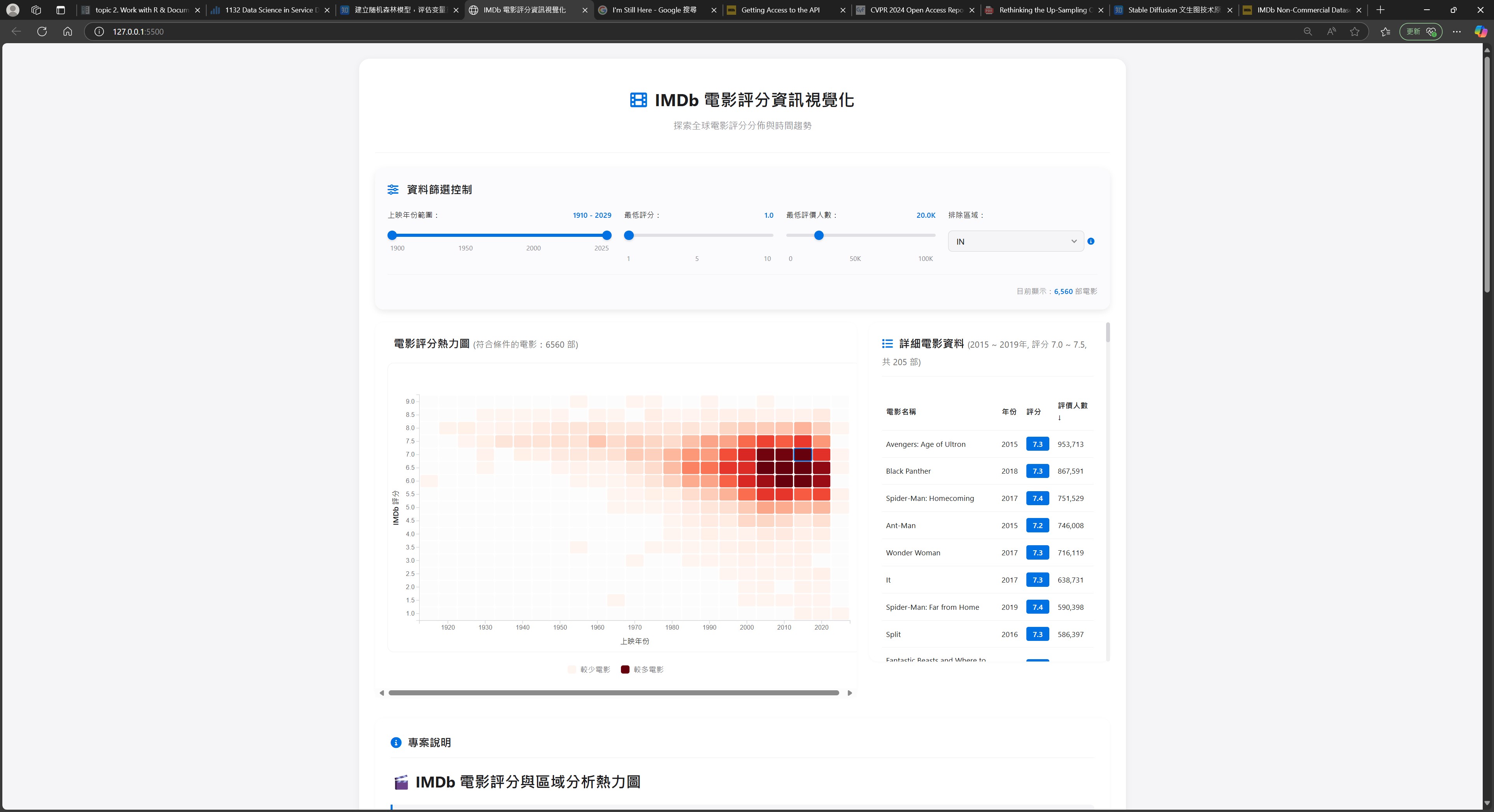Switch to 建立随机森林模型 tab
Image resolution: width=1494 pixels, height=812 pixels.
pyautogui.click(x=400, y=10)
